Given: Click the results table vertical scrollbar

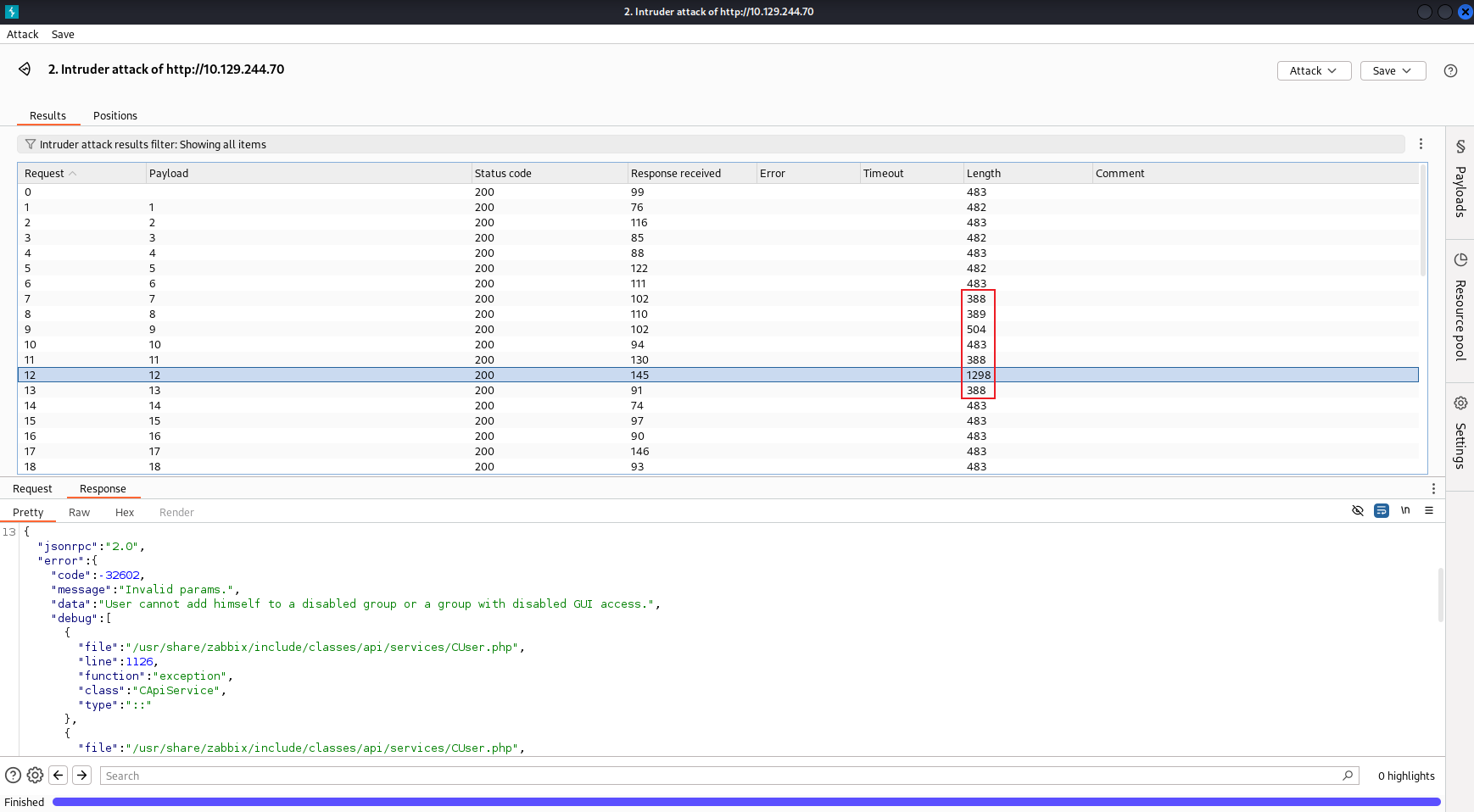Looking at the screenshot, I should (1423, 220).
